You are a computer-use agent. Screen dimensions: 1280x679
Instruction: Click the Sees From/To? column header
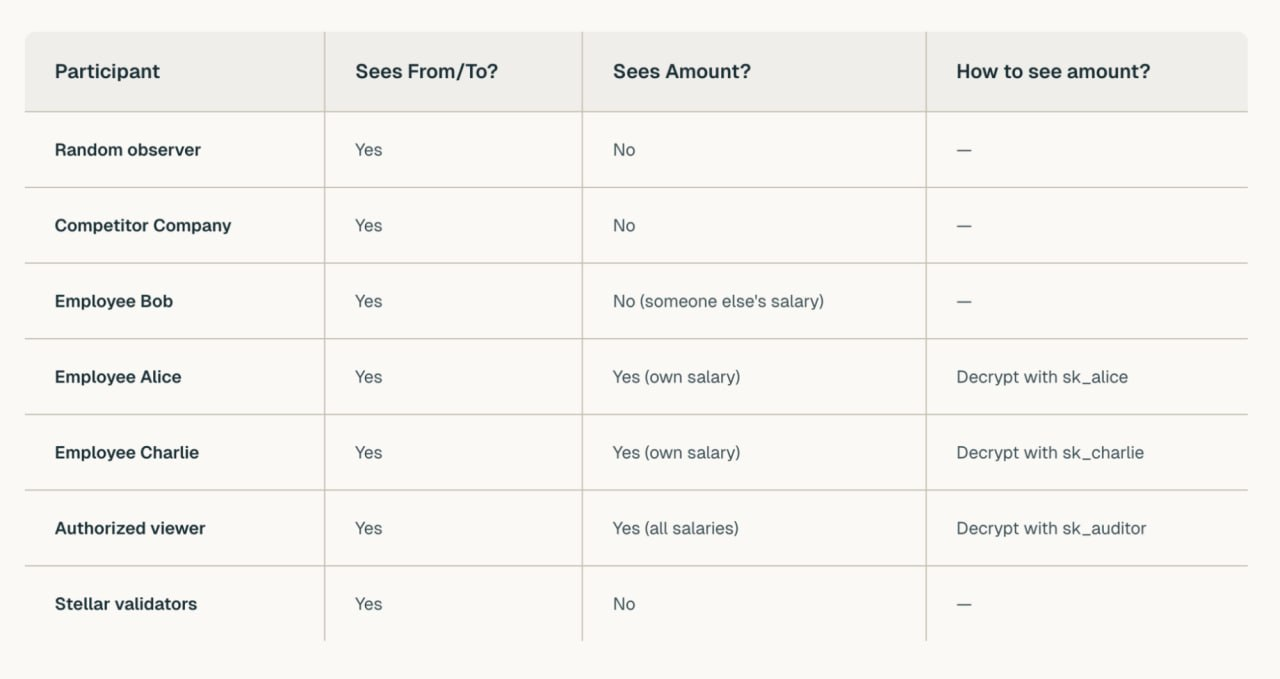(426, 71)
